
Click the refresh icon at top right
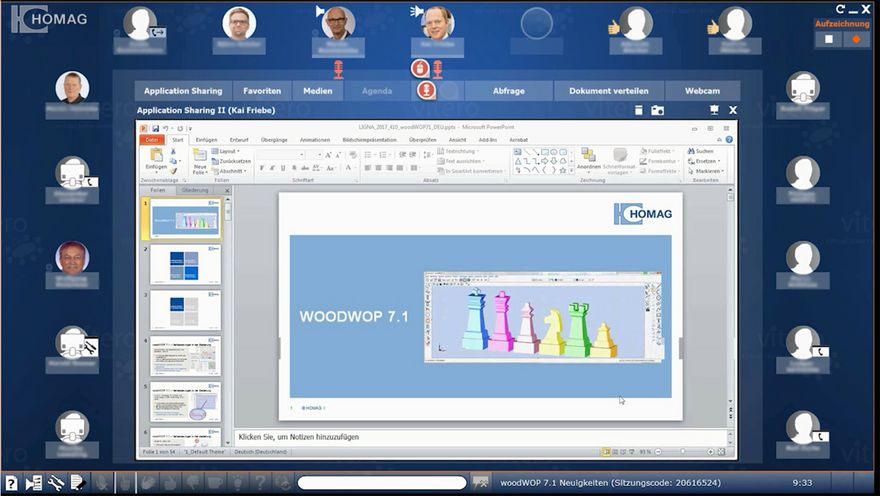click(840, 9)
